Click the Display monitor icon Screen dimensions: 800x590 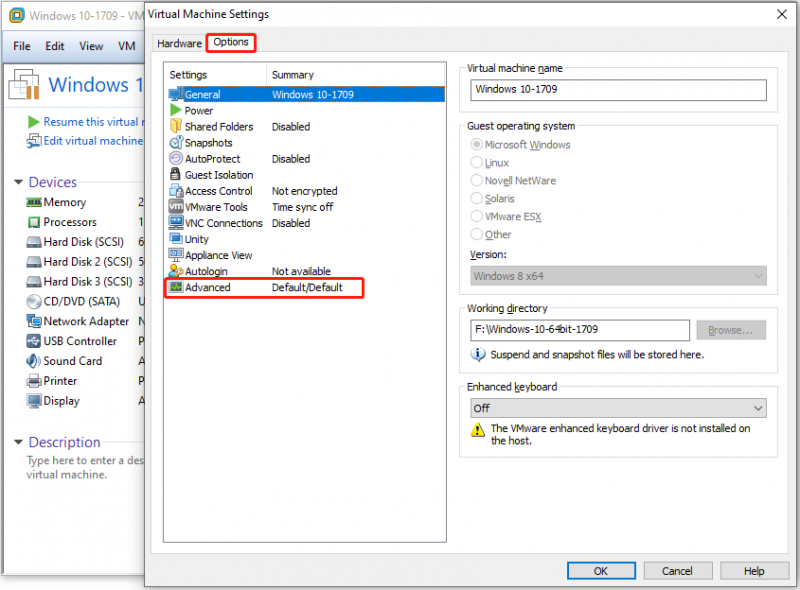34,401
